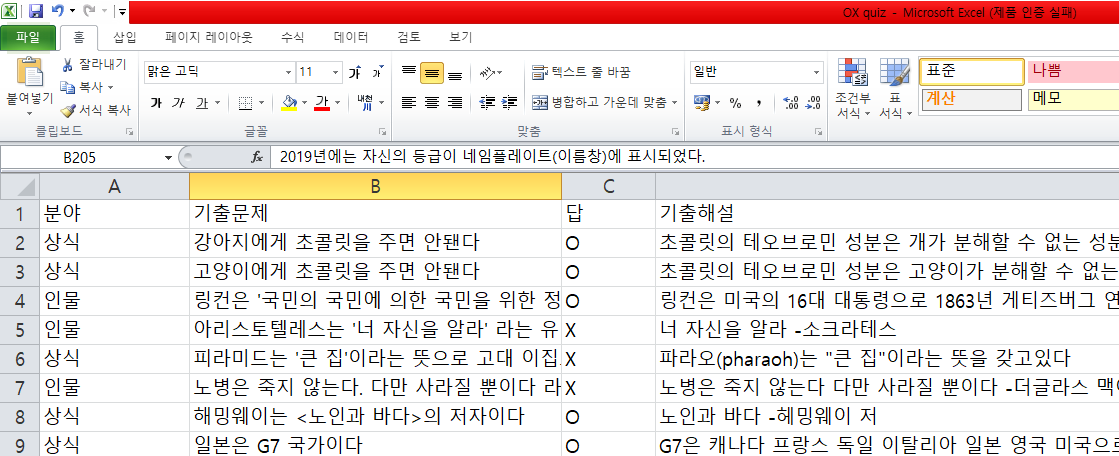
Task: Open font (글꼴) group dialog launcher
Action: pyautogui.click(x=383, y=132)
